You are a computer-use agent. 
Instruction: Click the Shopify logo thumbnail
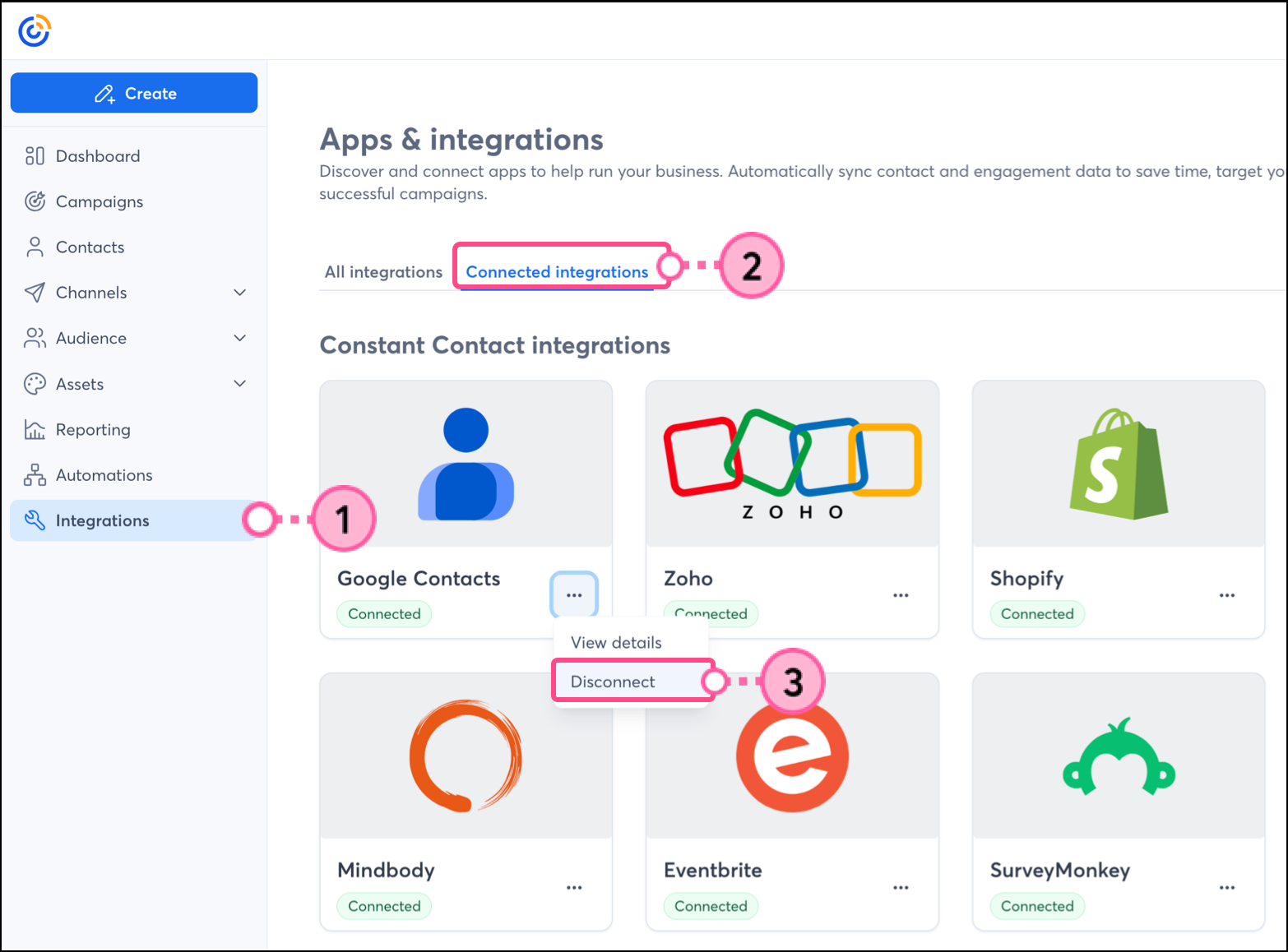pyautogui.click(x=1118, y=464)
